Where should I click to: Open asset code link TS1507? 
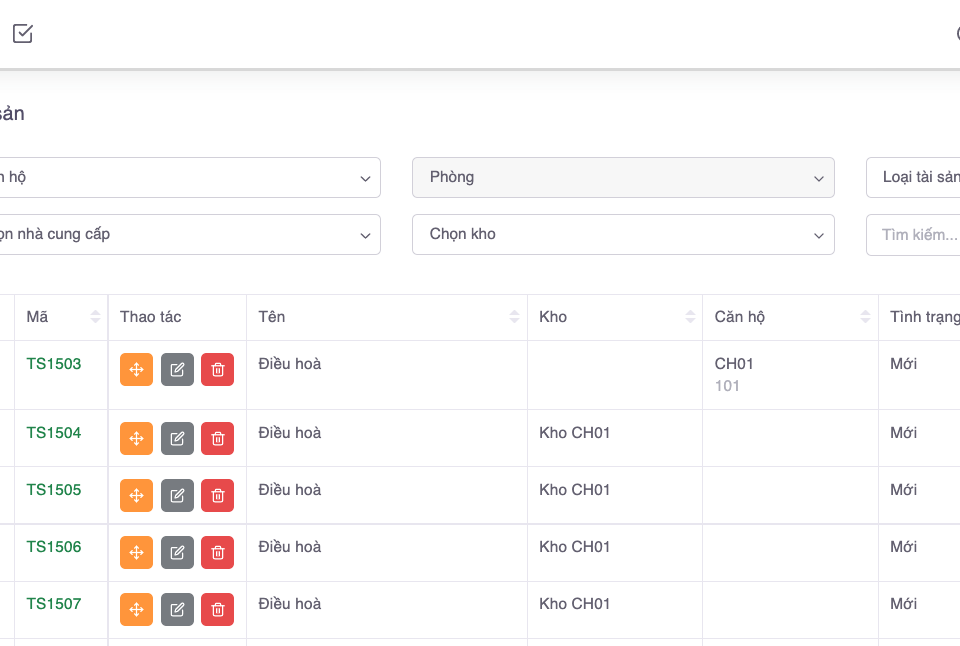(x=54, y=604)
